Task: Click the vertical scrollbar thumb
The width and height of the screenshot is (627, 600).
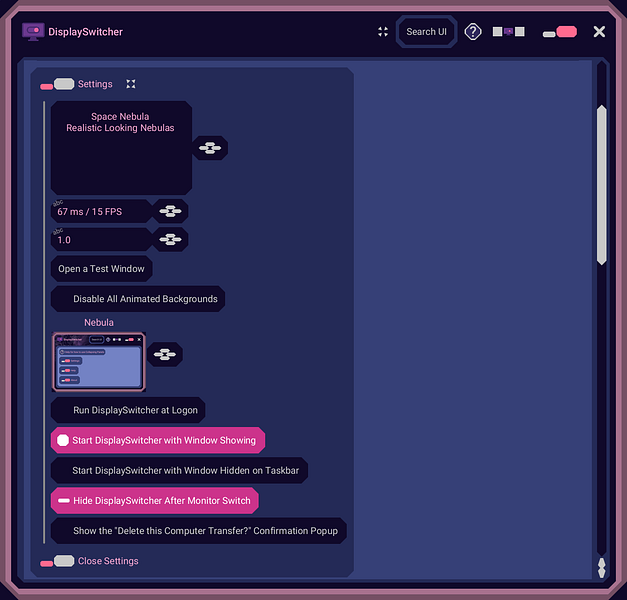Action: pos(601,185)
